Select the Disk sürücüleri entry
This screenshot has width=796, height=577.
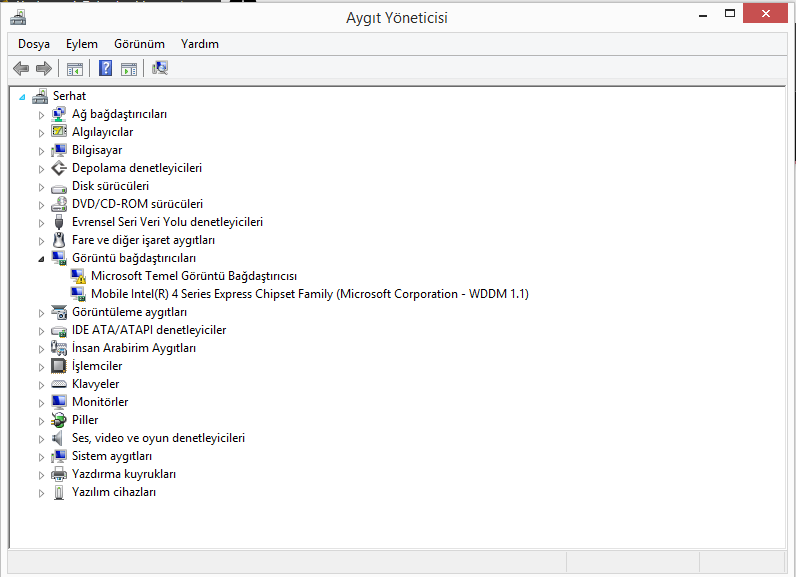click(110, 186)
